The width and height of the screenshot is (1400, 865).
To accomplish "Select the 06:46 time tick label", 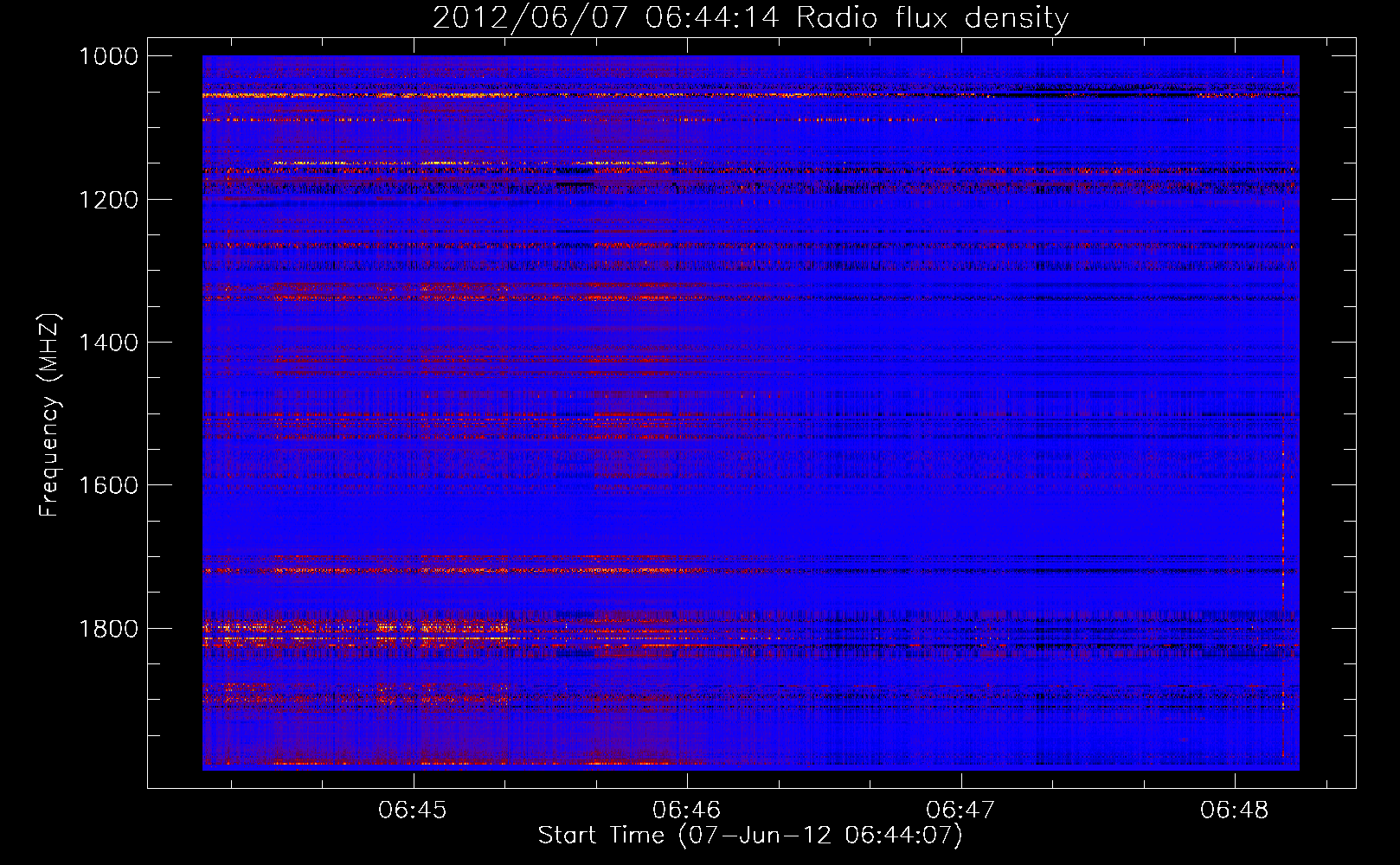I will 687,811.
